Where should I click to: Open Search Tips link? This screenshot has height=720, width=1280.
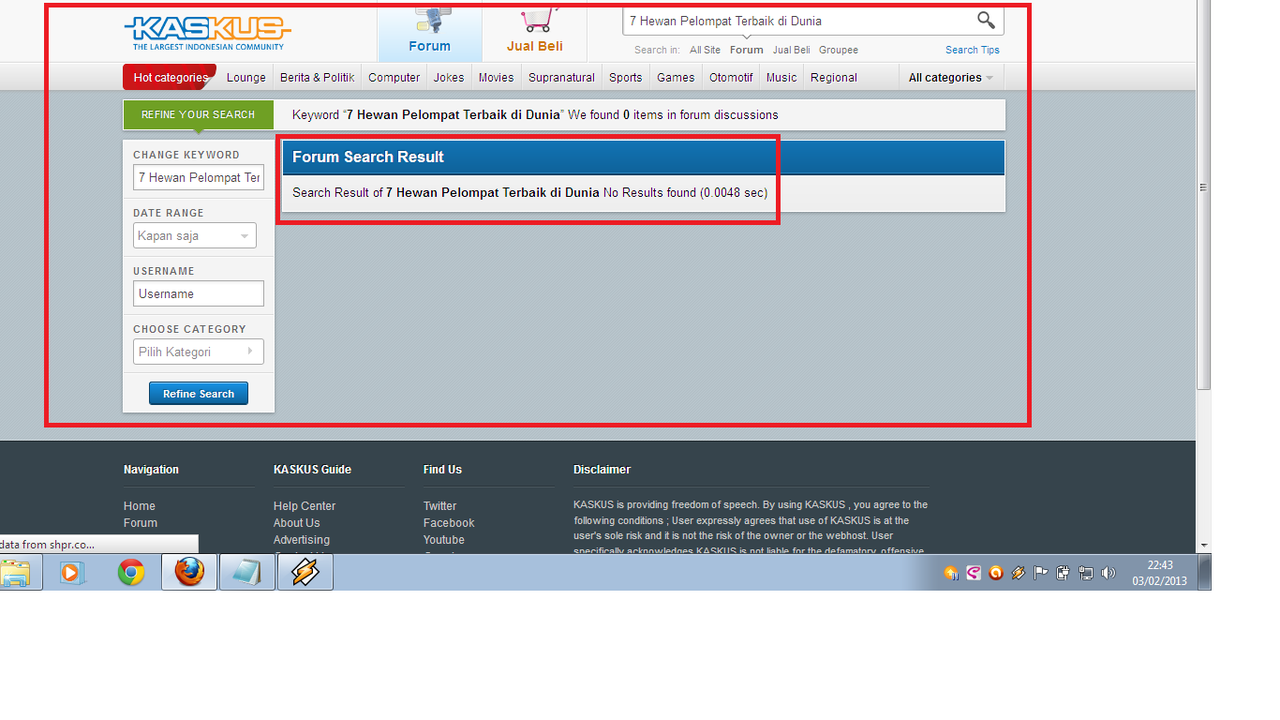coord(972,50)
